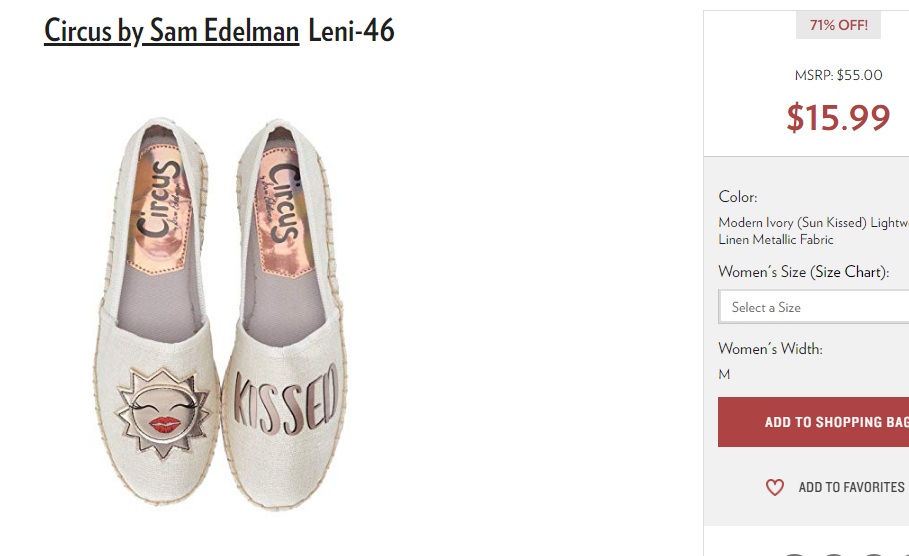Click the KISSED lettering on right shoe

(285, 399)
